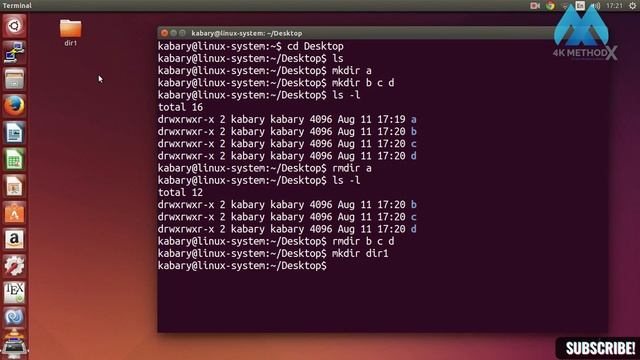
Task: Click the SUBSCRIBE! button
Action: (x=599, y=348)
